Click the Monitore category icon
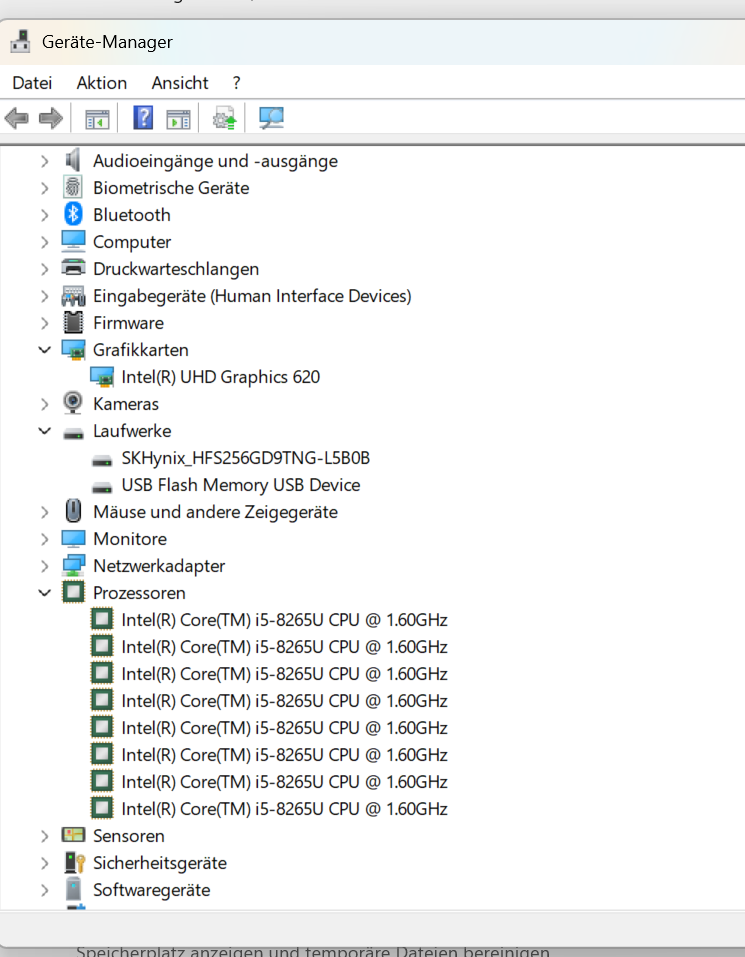 click(73, 538)
